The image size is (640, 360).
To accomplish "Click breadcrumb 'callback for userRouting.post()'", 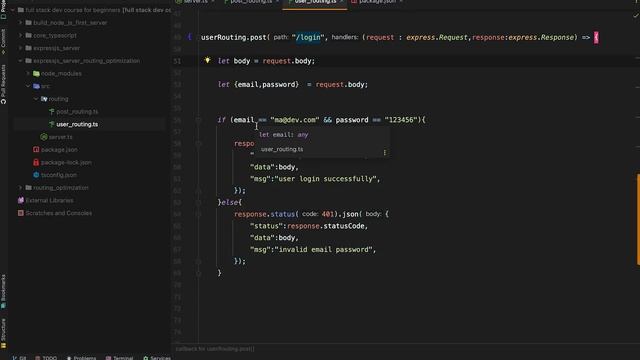I will pos(215,349).
